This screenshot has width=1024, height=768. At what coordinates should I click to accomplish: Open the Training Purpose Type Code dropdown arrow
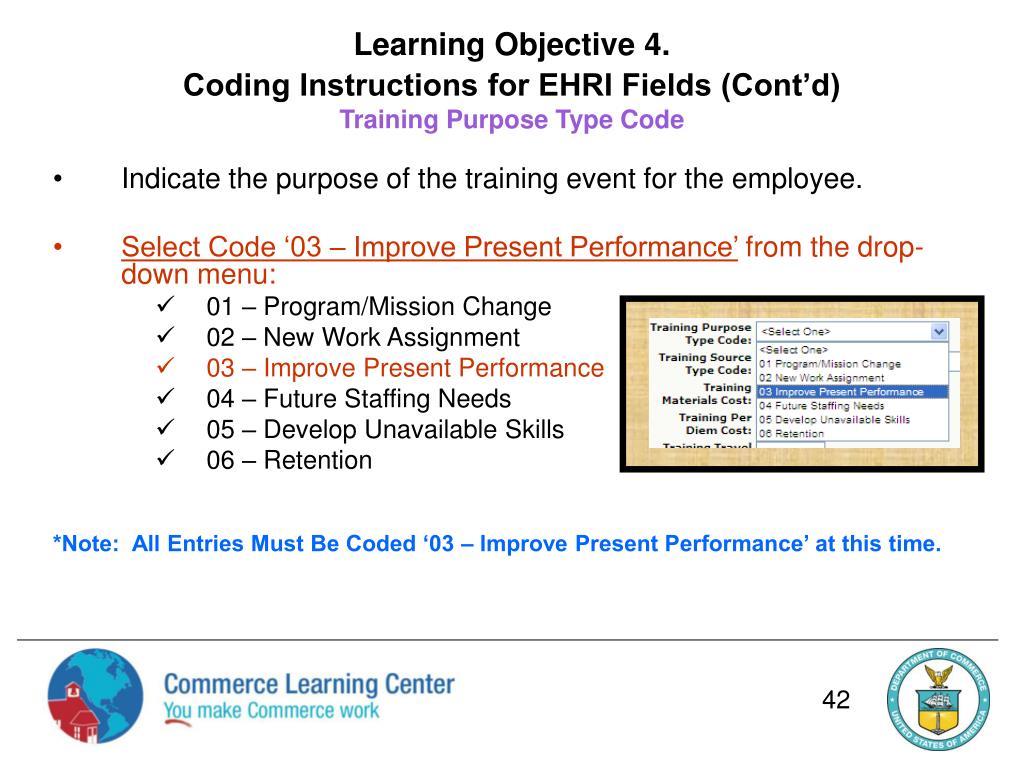click(938, 332)
